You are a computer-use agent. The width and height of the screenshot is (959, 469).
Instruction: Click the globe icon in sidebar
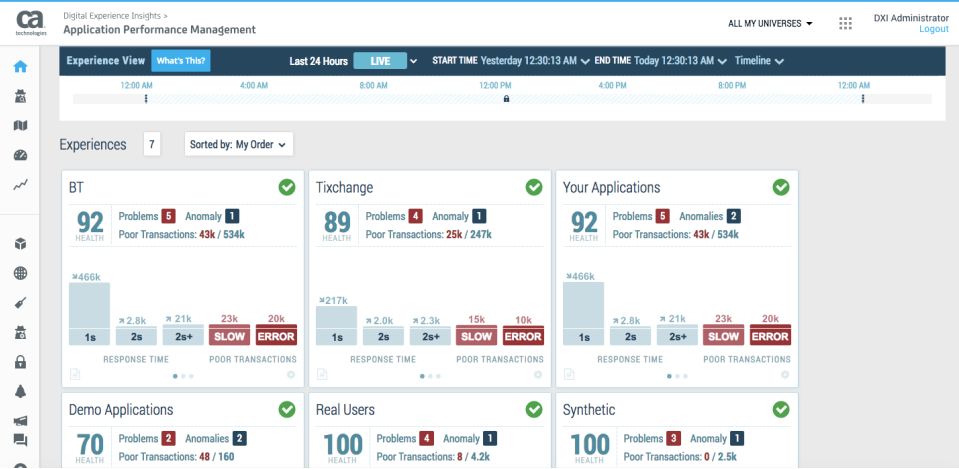click(20, 273)
